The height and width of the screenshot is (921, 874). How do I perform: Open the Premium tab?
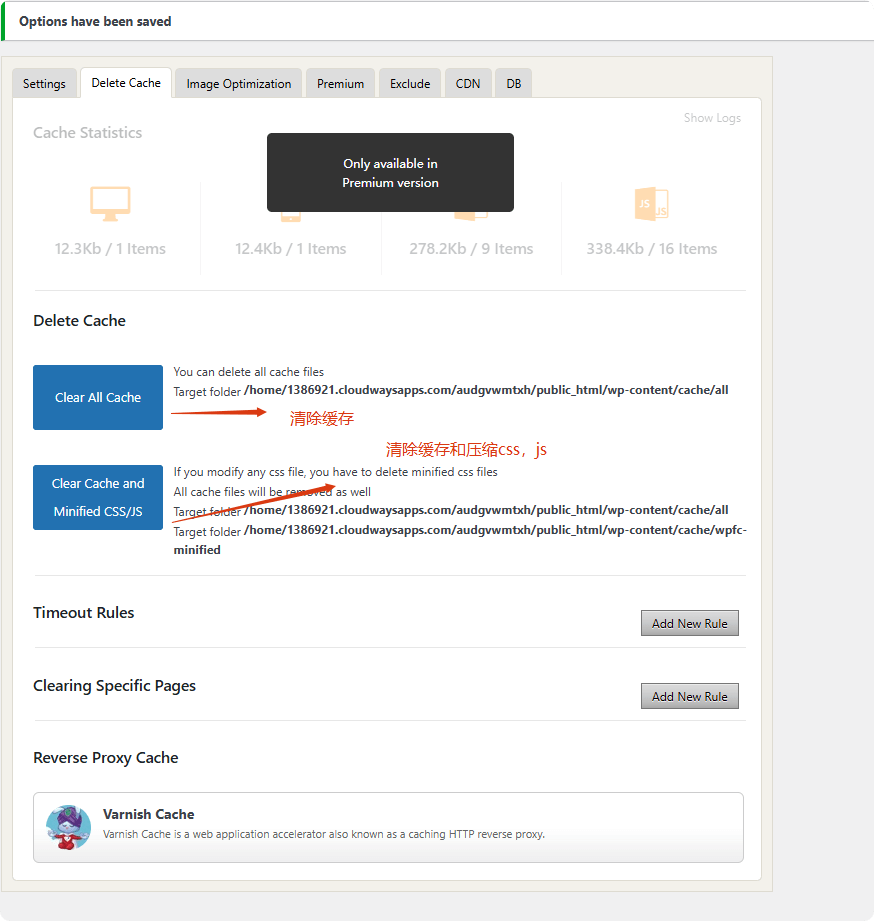340,83
